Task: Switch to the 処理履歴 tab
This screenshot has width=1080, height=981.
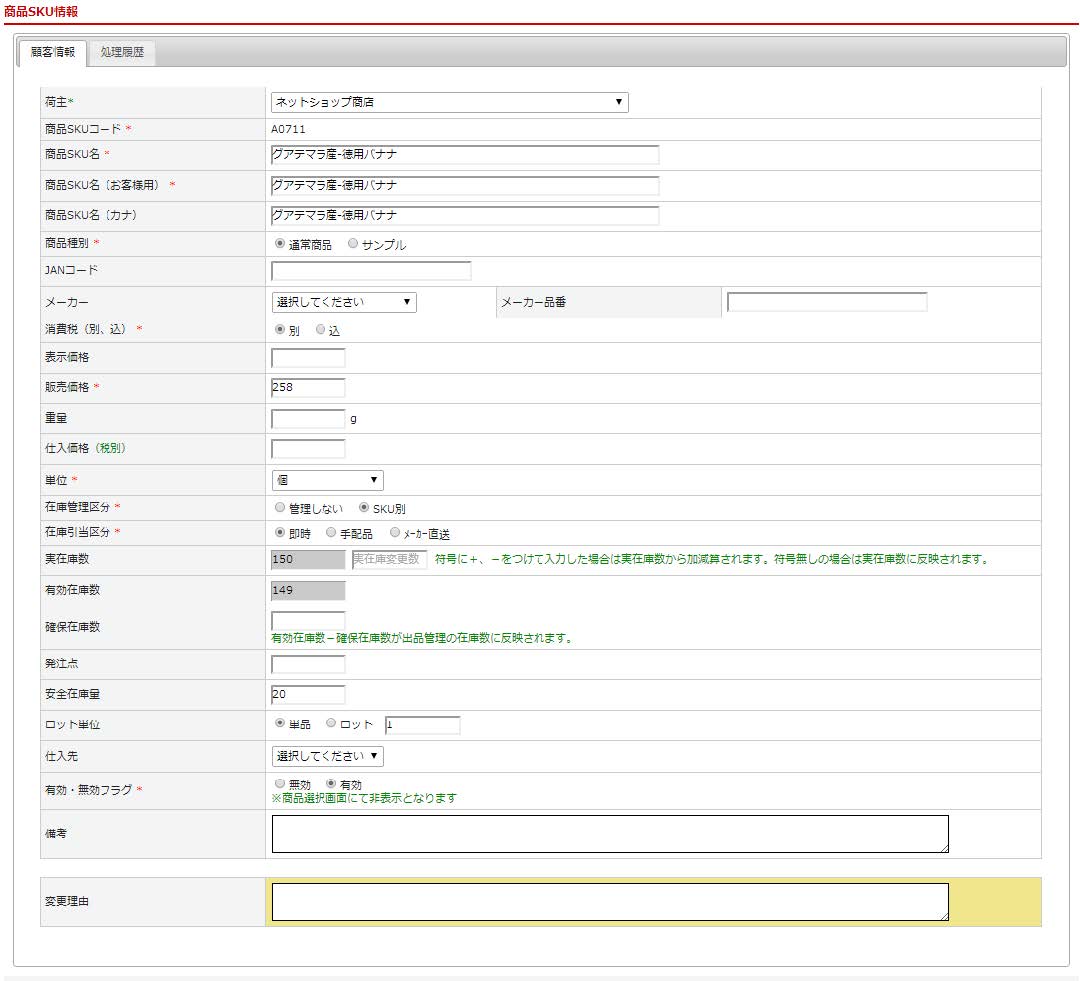Action: click(122, 52)
